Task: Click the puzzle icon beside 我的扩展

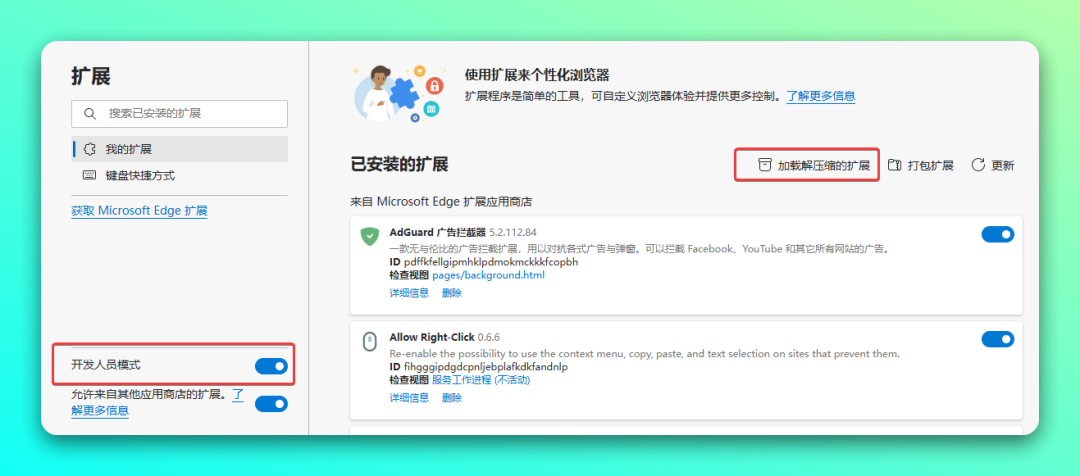Action: [88, 149]
